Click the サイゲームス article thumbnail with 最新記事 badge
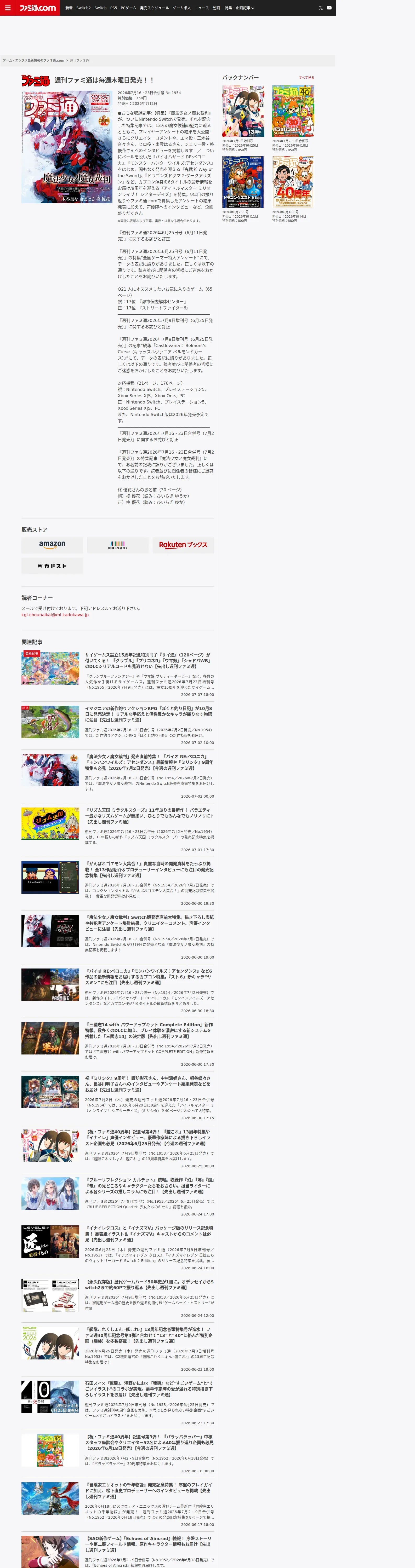The height and width of the screenshot is (1568, 415). point(50,668)
